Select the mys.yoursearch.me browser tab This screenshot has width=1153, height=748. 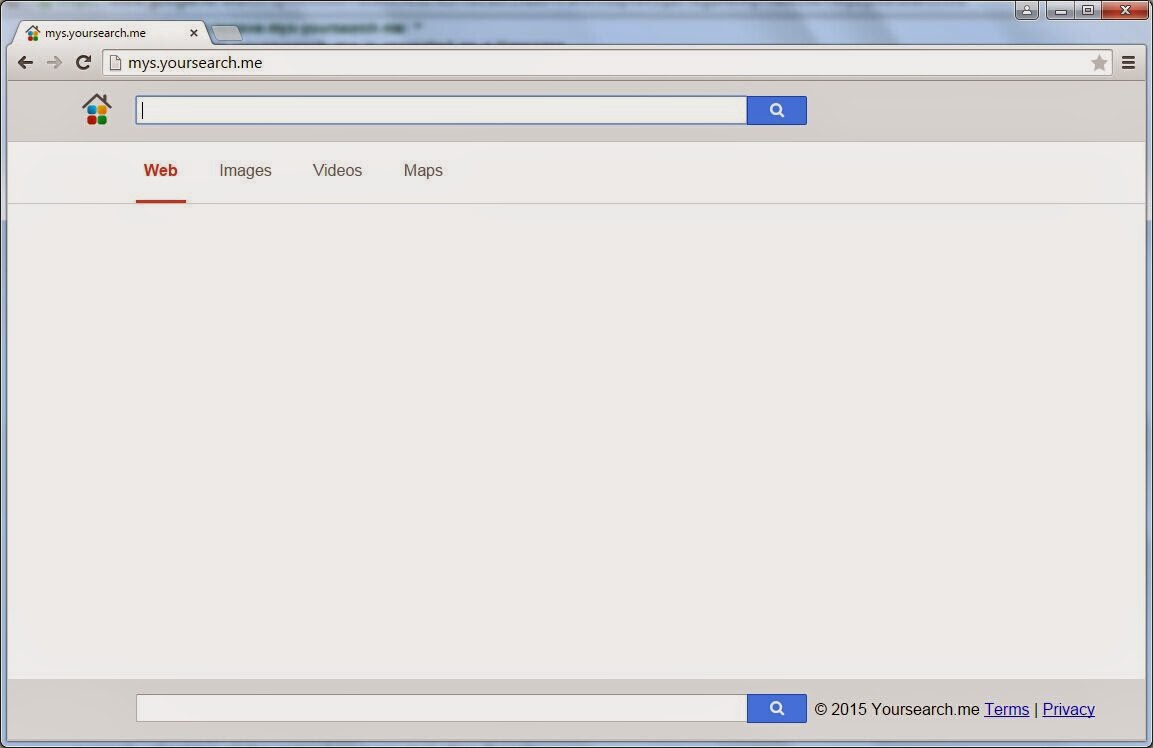[x=110, y=33]
